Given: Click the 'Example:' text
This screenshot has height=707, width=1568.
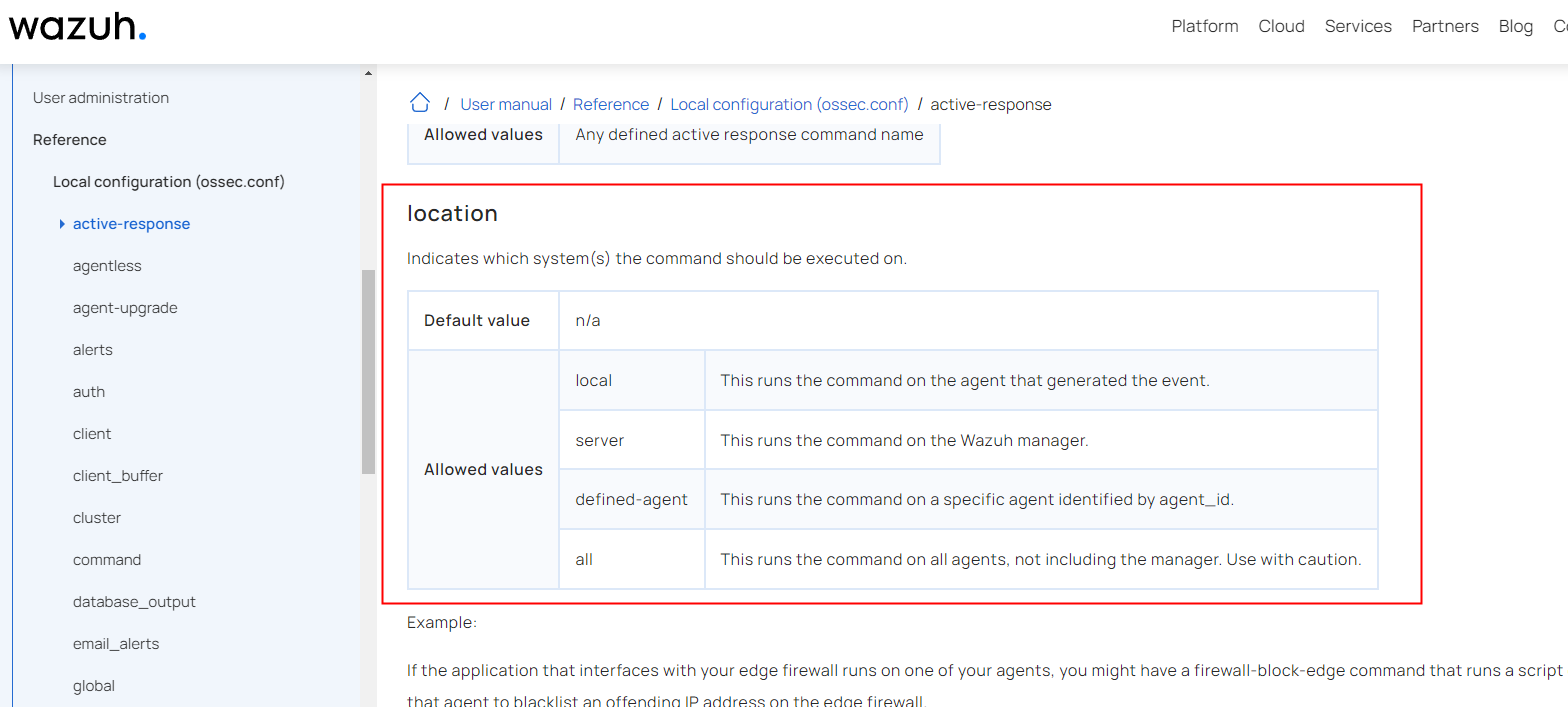Looking at the screenshot, I should point(442,622).
